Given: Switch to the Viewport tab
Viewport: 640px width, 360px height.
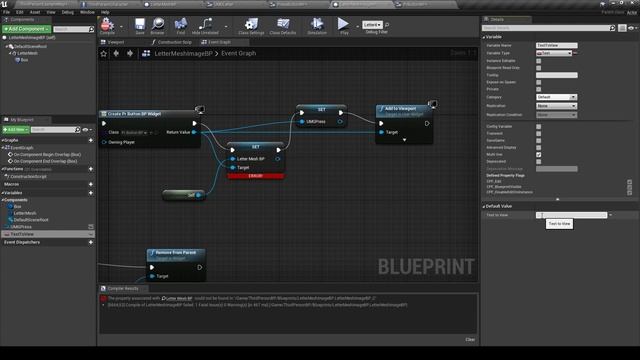Looking at the screenshot, I should (116, 42).
